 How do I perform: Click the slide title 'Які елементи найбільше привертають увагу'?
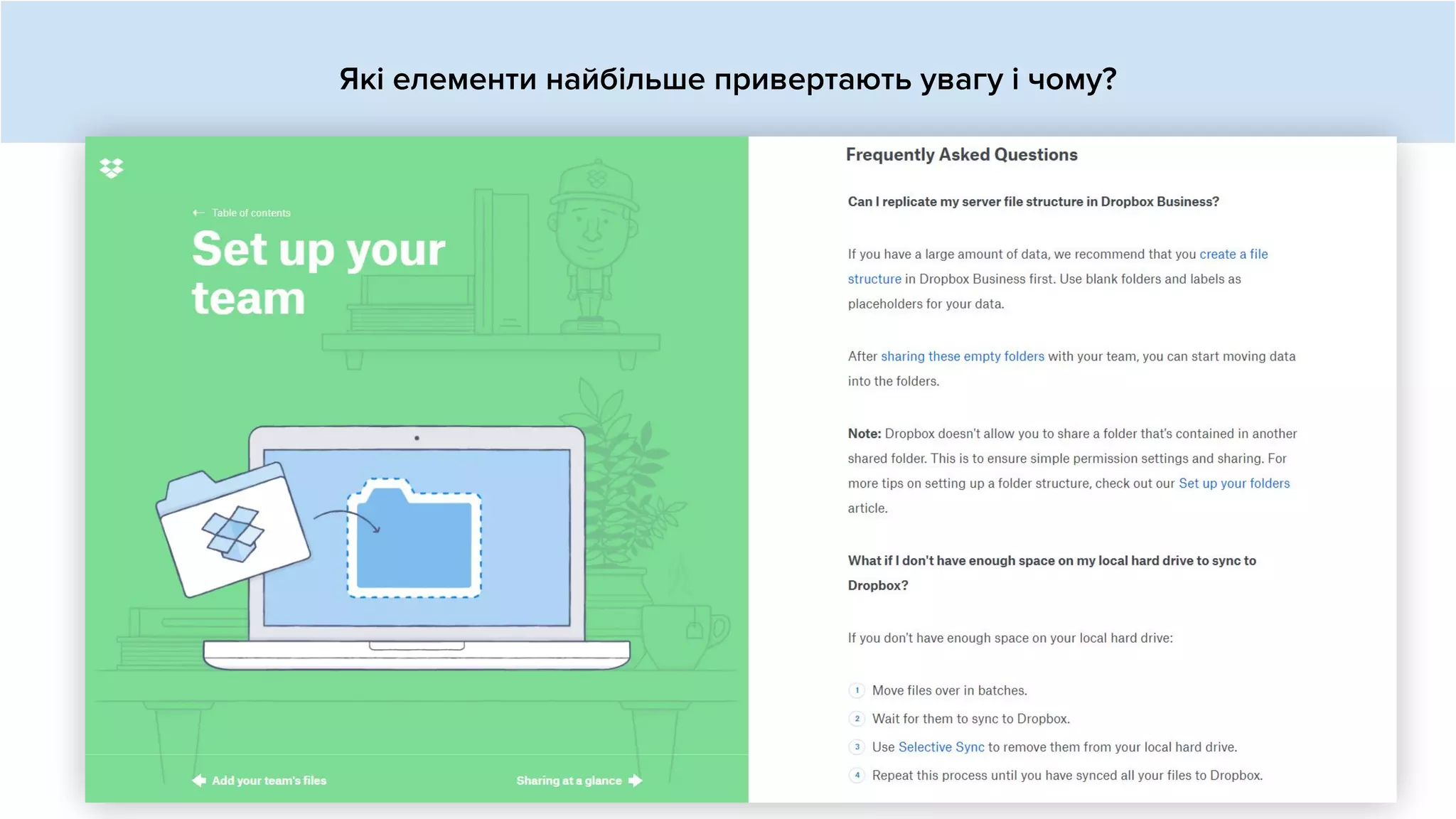[728, 79]
